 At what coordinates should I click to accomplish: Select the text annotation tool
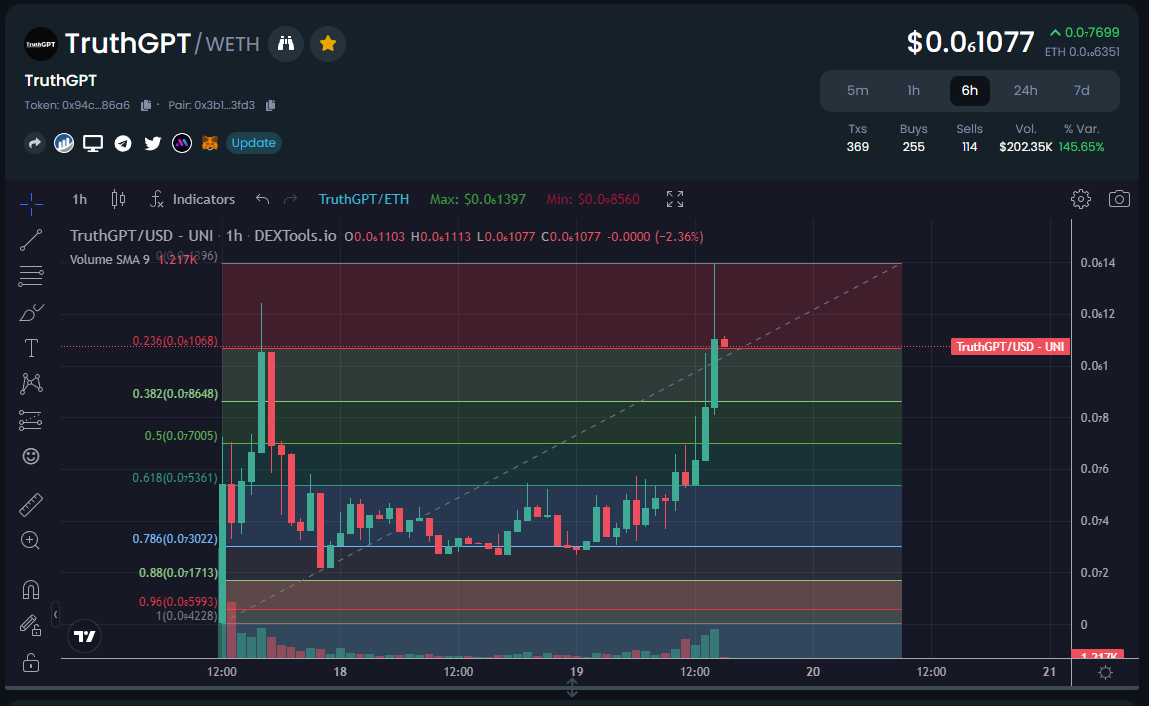pos(31,348)
